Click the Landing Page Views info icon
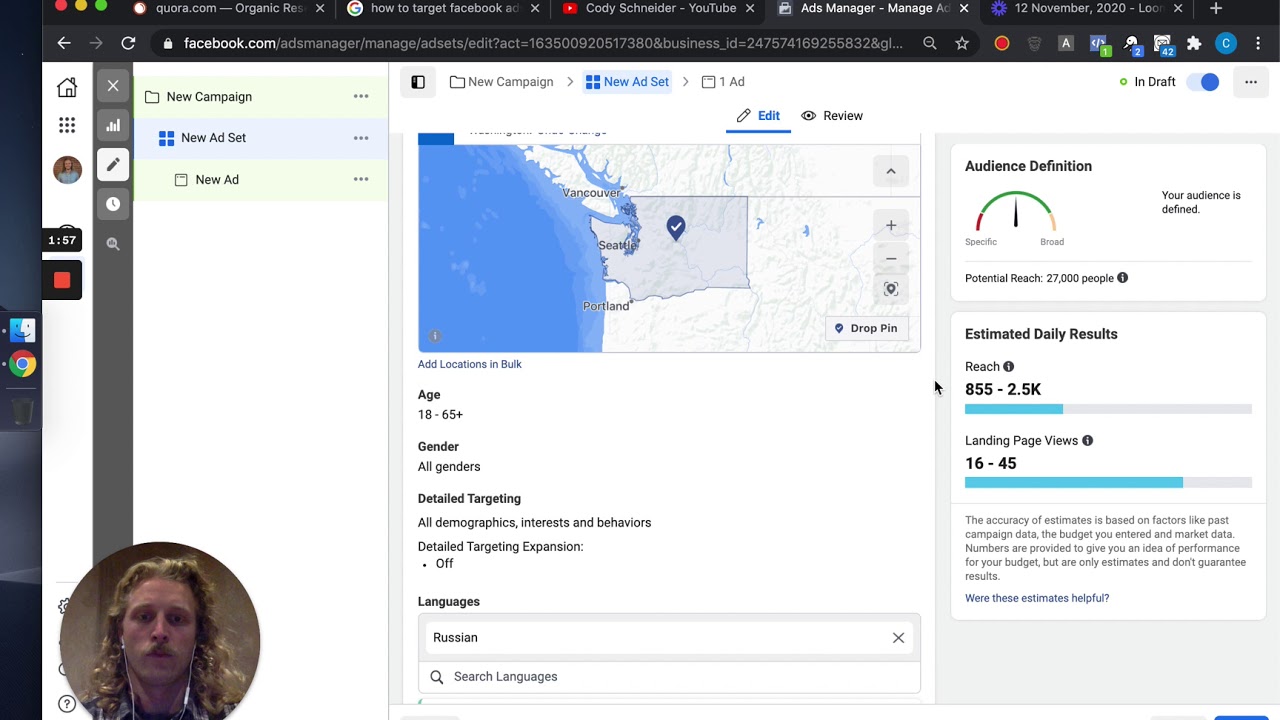This screenshot has height=720, width=1280. tap(1087, 441)
